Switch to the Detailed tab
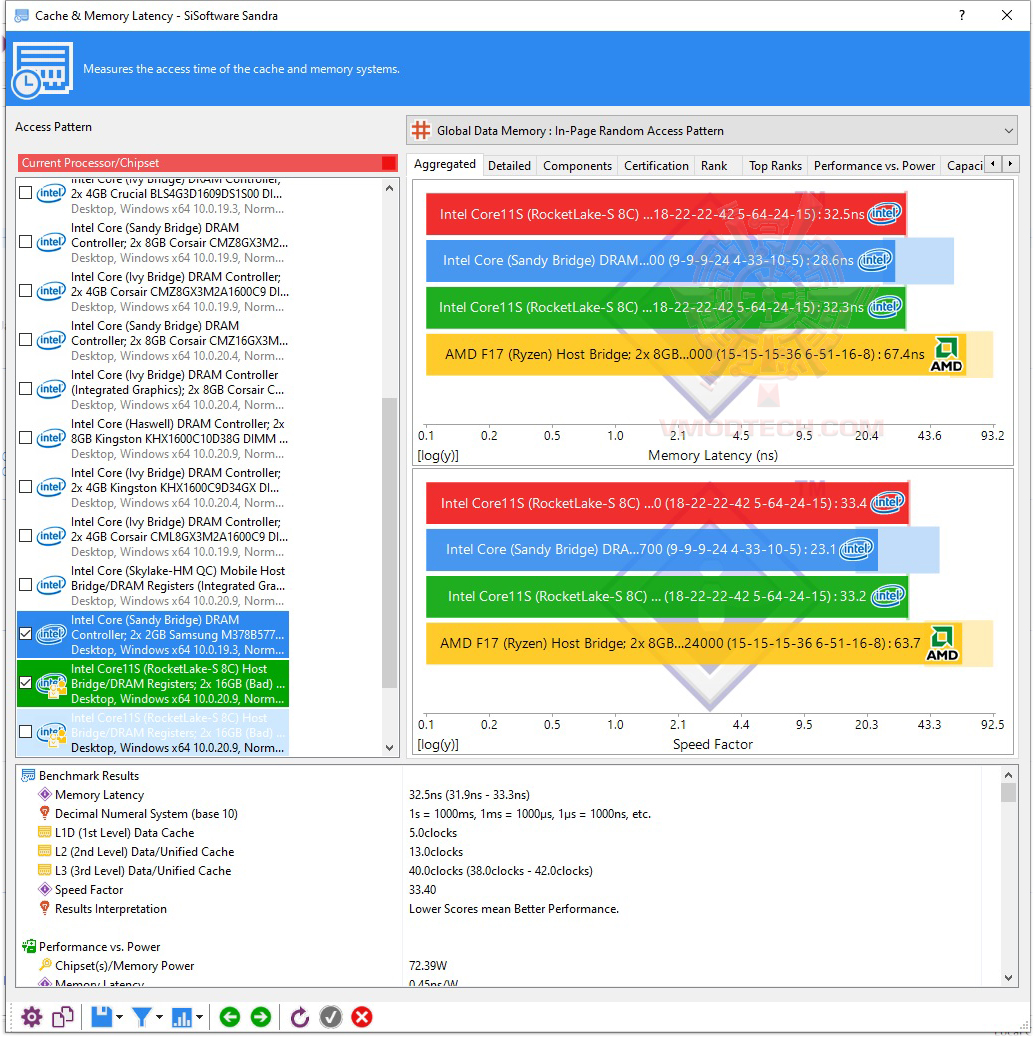 coord(509,165)
